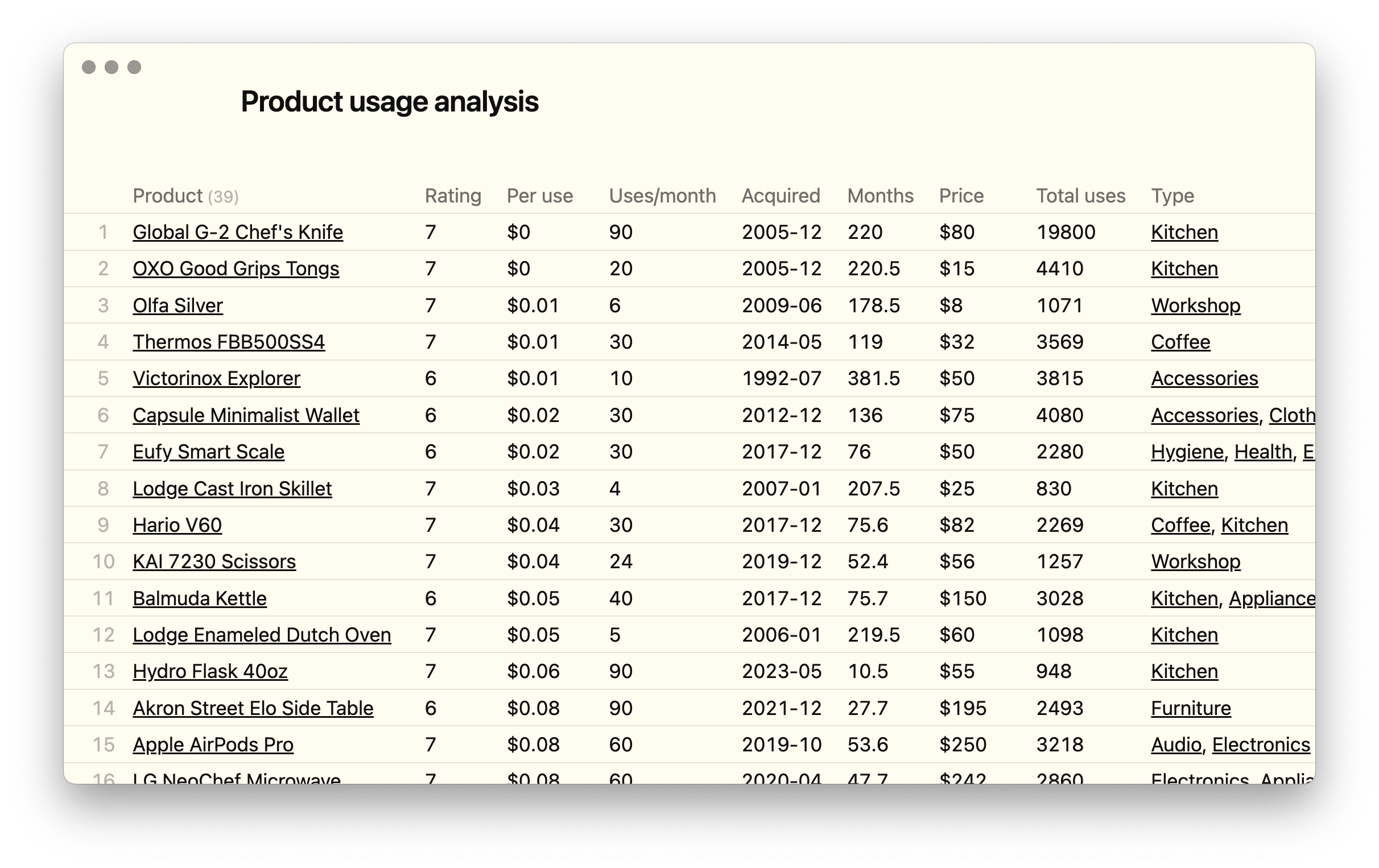
Task: Open the Thermos FBB500SS4 link
Action: (229, 342)
